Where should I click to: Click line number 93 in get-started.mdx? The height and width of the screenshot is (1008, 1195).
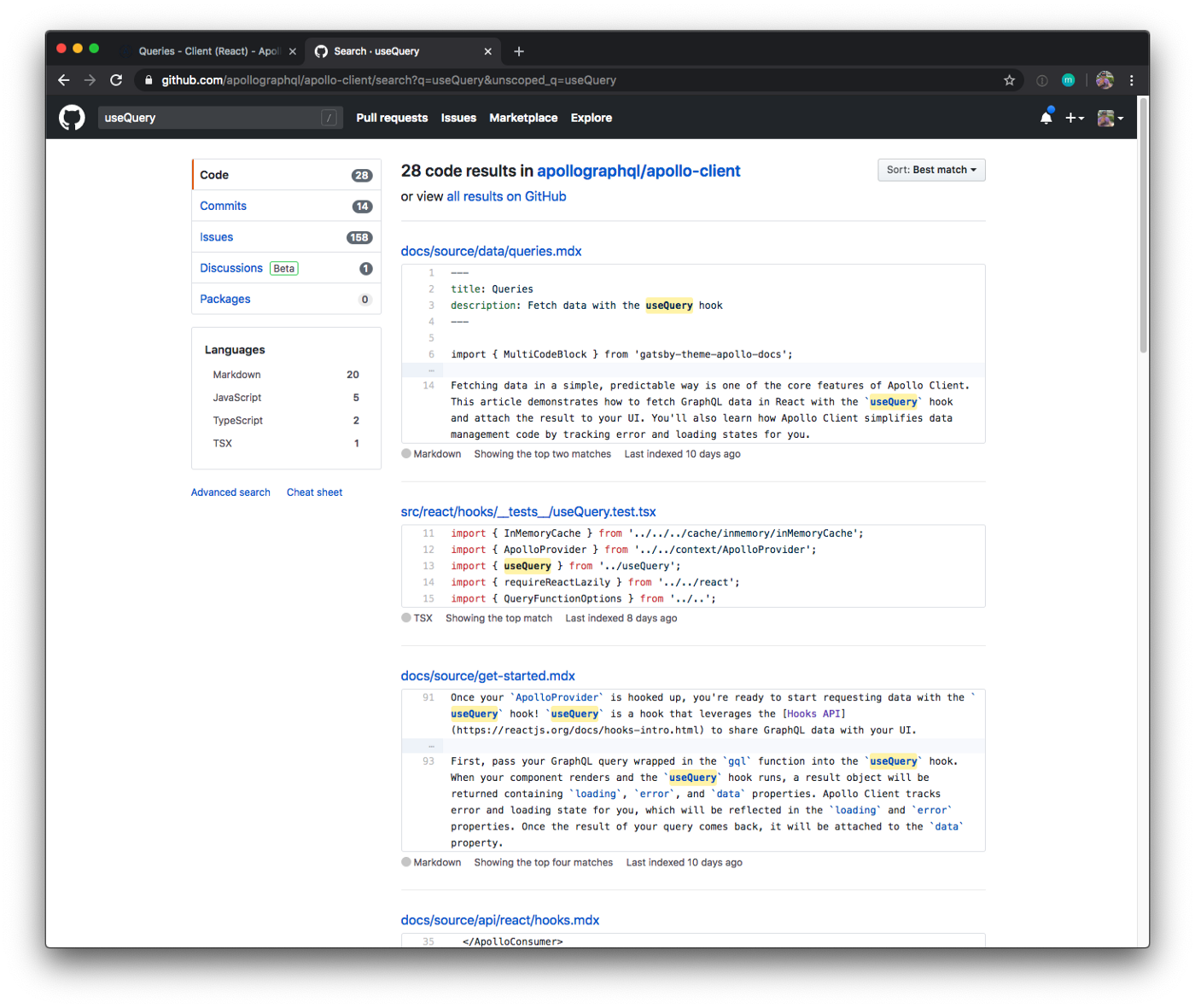point(428,761)
